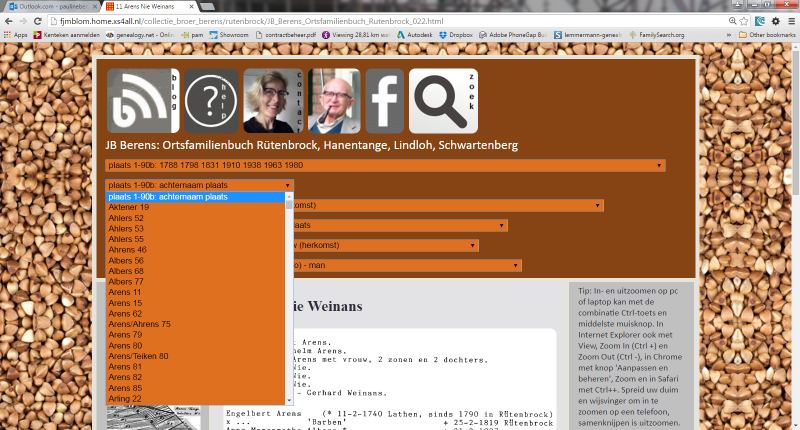Screen dimensions: 800x430
Task: Select Arens 62 option
Action: tap(195, 313)
